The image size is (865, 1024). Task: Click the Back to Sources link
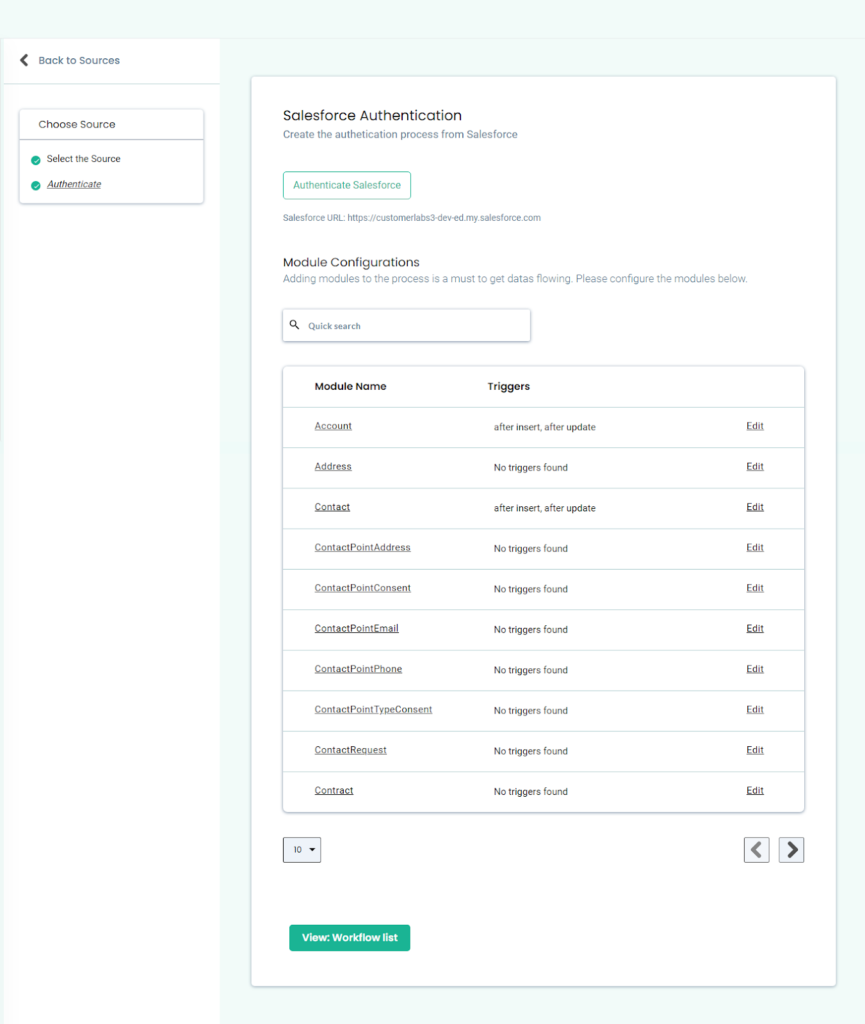(79, 60)
